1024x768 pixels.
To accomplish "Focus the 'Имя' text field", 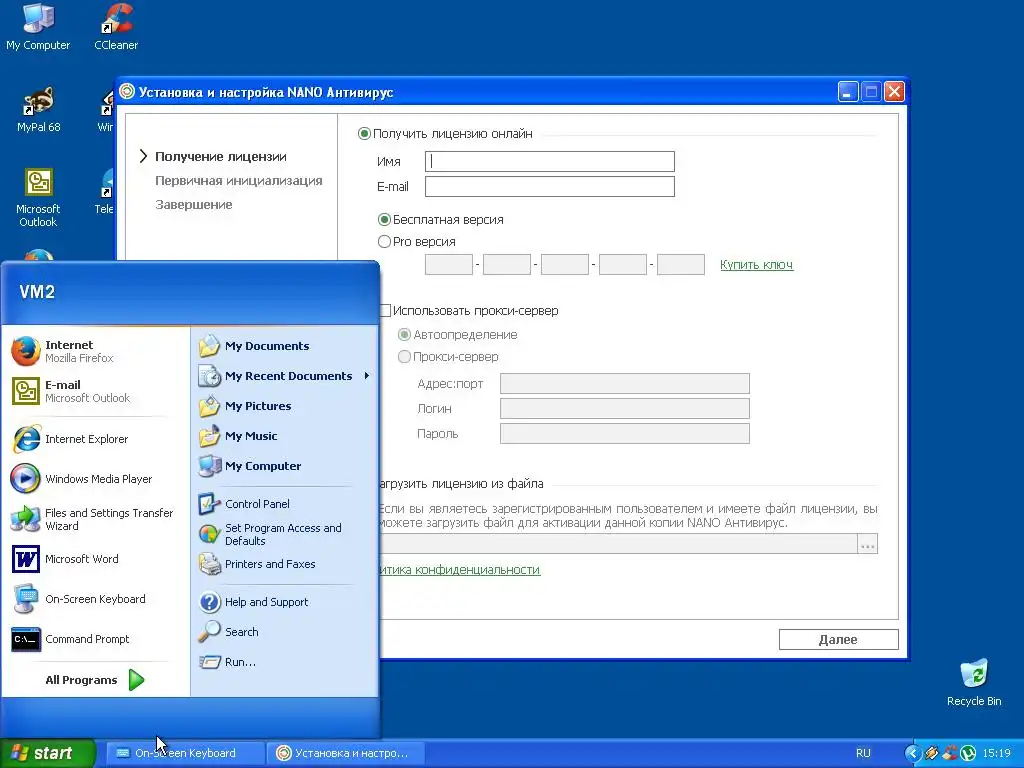I will click(x=549, y=161).
